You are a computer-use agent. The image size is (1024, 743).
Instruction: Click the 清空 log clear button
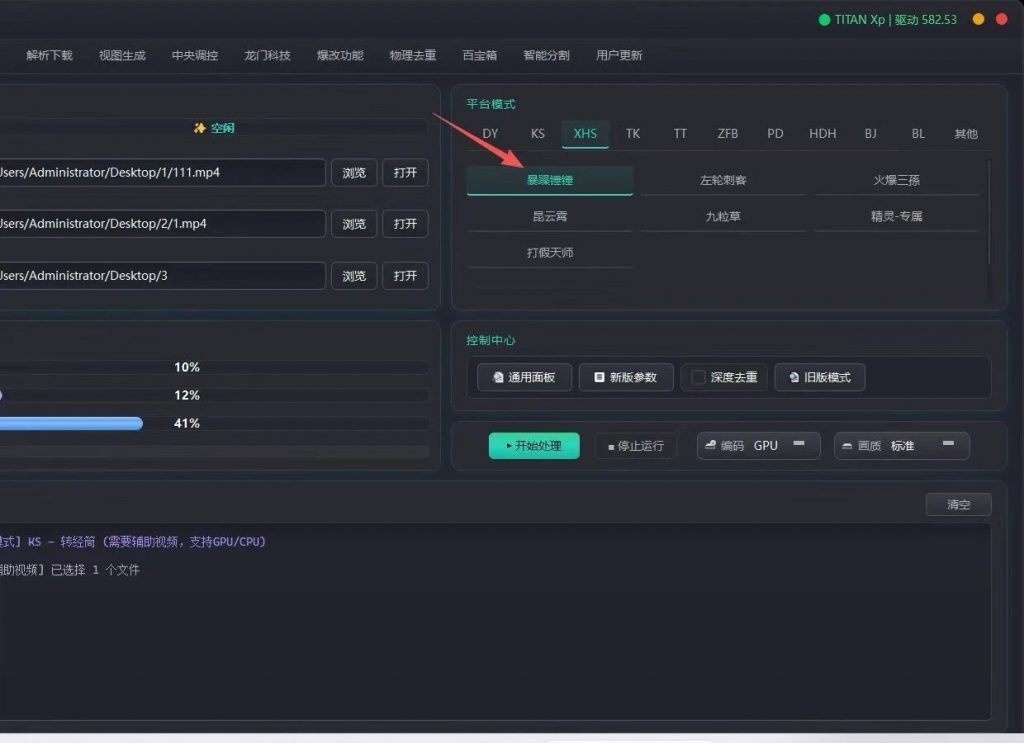click(x=958, y=505)
